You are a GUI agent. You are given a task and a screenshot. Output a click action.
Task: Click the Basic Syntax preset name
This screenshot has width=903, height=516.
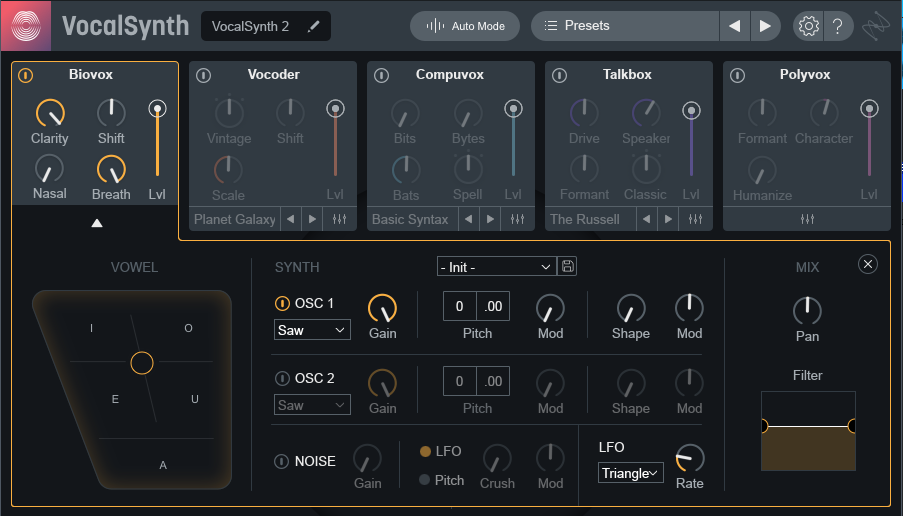point(410,219)
